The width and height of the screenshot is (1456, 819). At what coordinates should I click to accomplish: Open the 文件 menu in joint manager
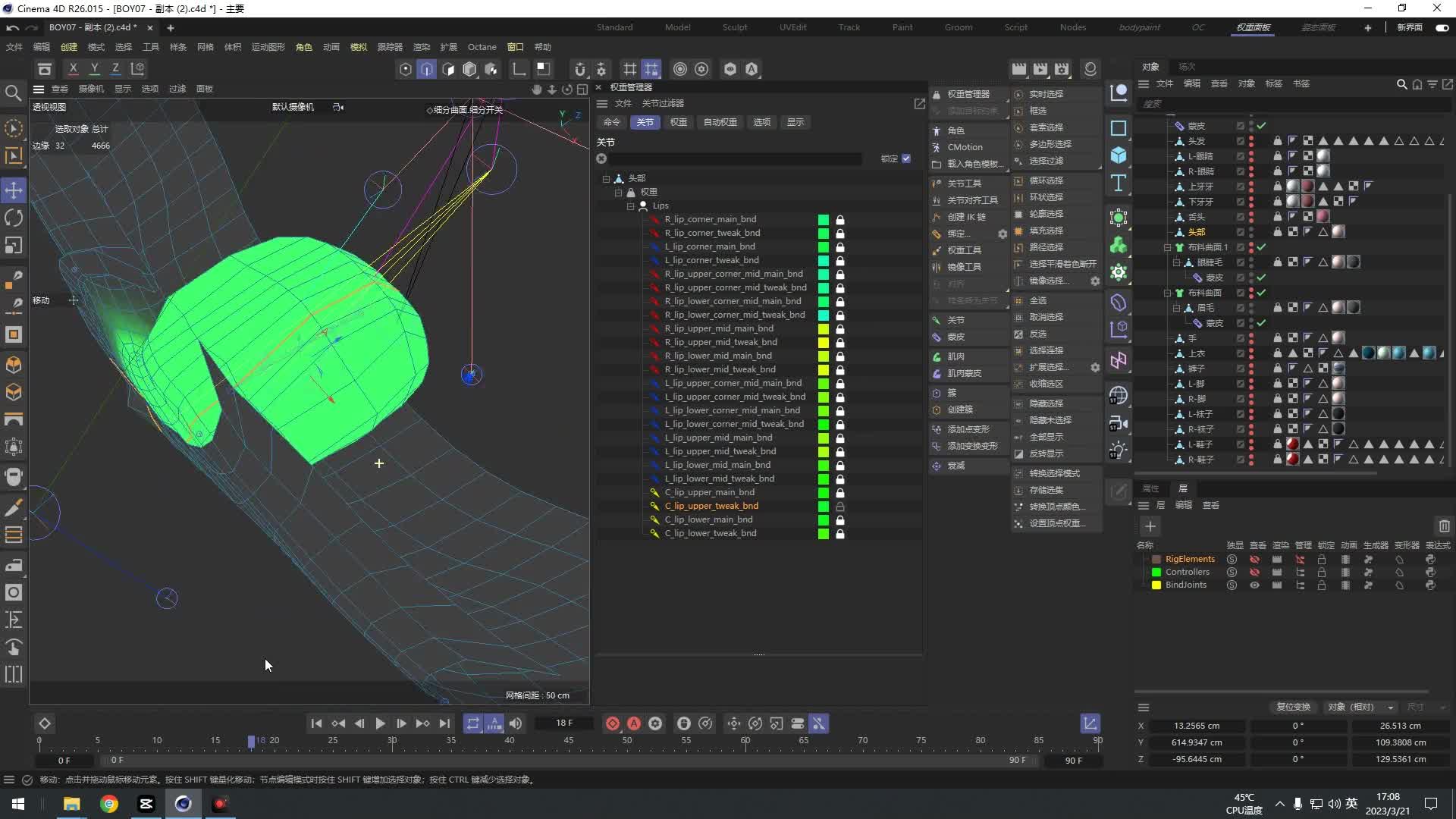click(621, 103)
